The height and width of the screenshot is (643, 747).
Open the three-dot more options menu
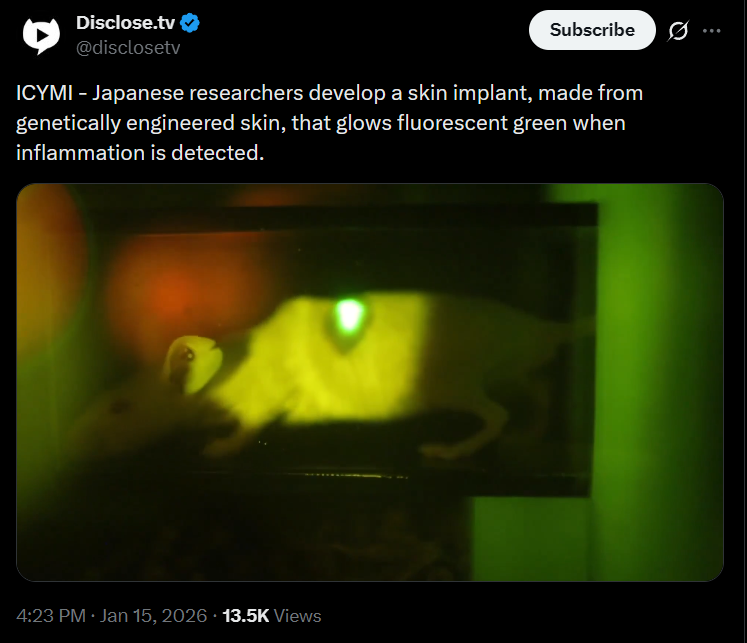pos(712,31)
